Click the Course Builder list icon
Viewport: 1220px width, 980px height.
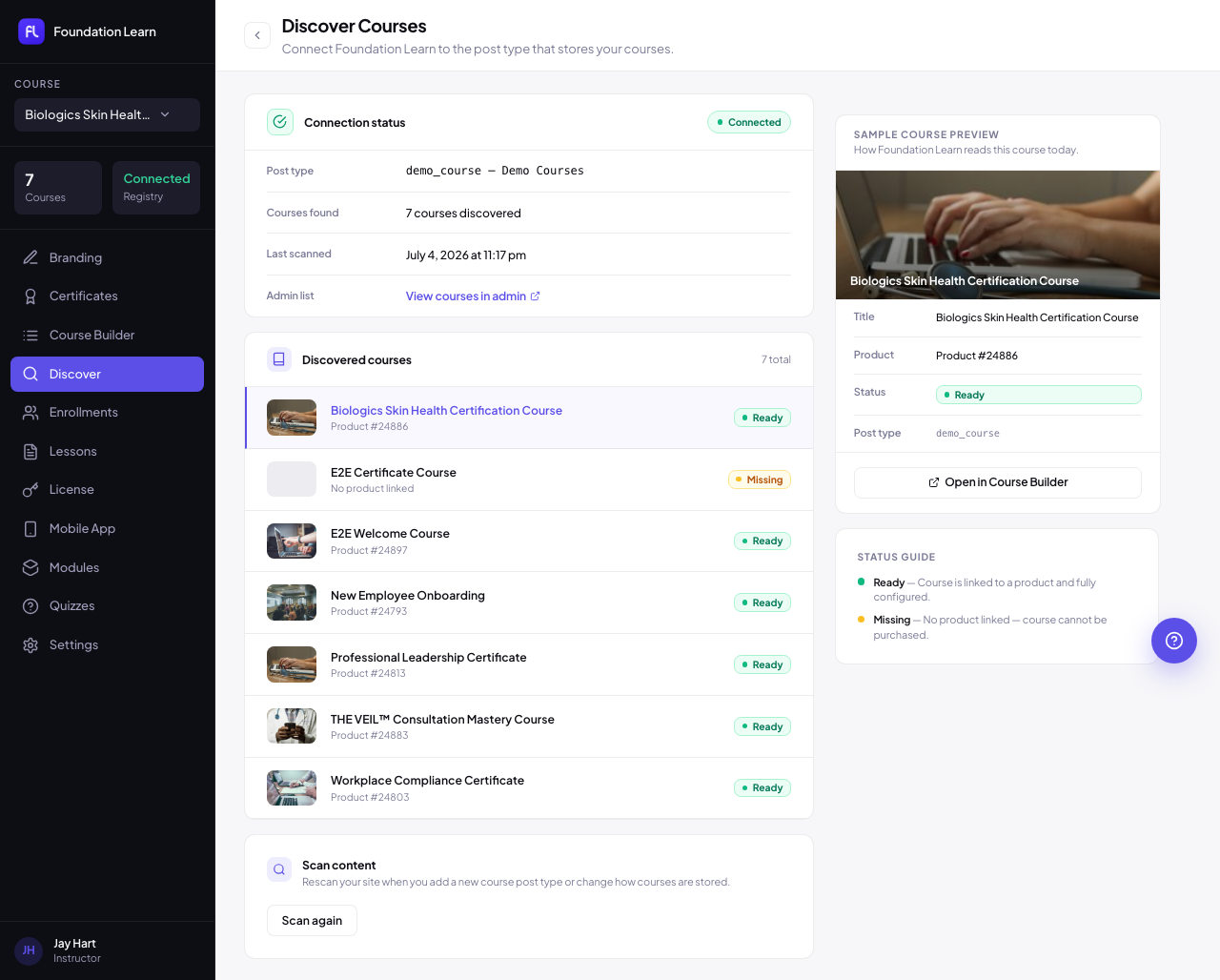pos(30,336)
